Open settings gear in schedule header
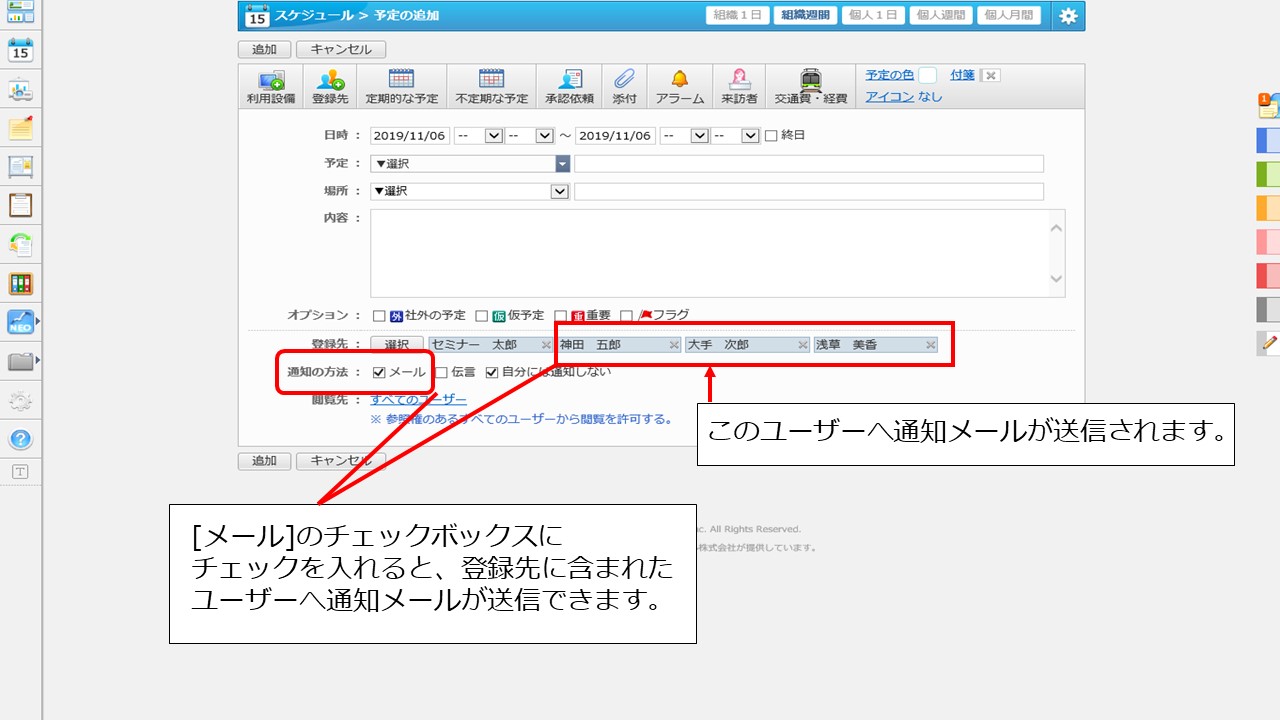The width and height of the screenshot is (1280, 720). [x=1068, y=16]
